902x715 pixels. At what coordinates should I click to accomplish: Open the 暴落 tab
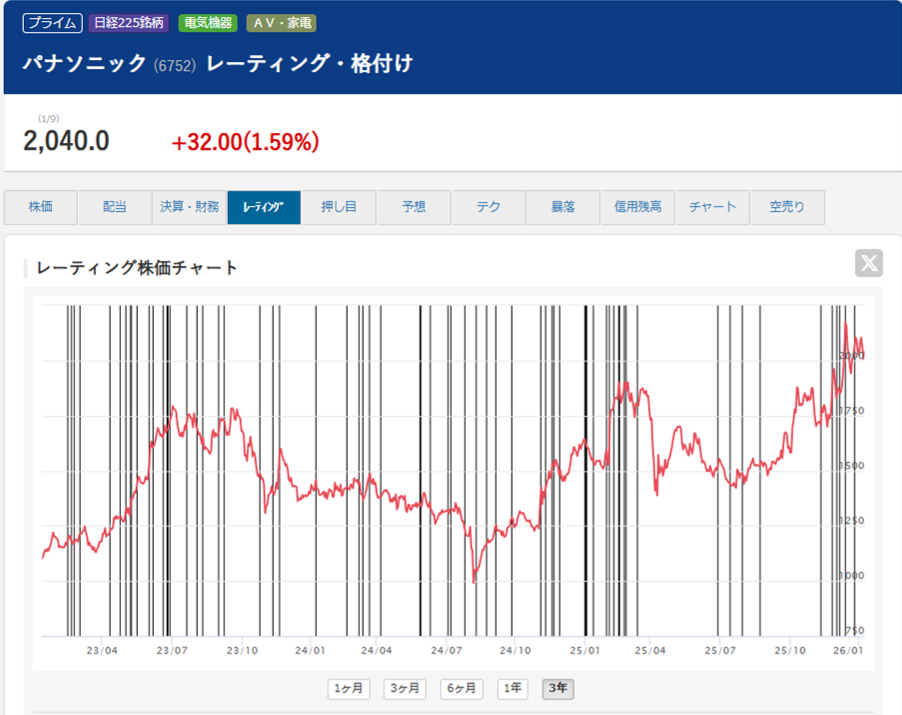(563, 207)
